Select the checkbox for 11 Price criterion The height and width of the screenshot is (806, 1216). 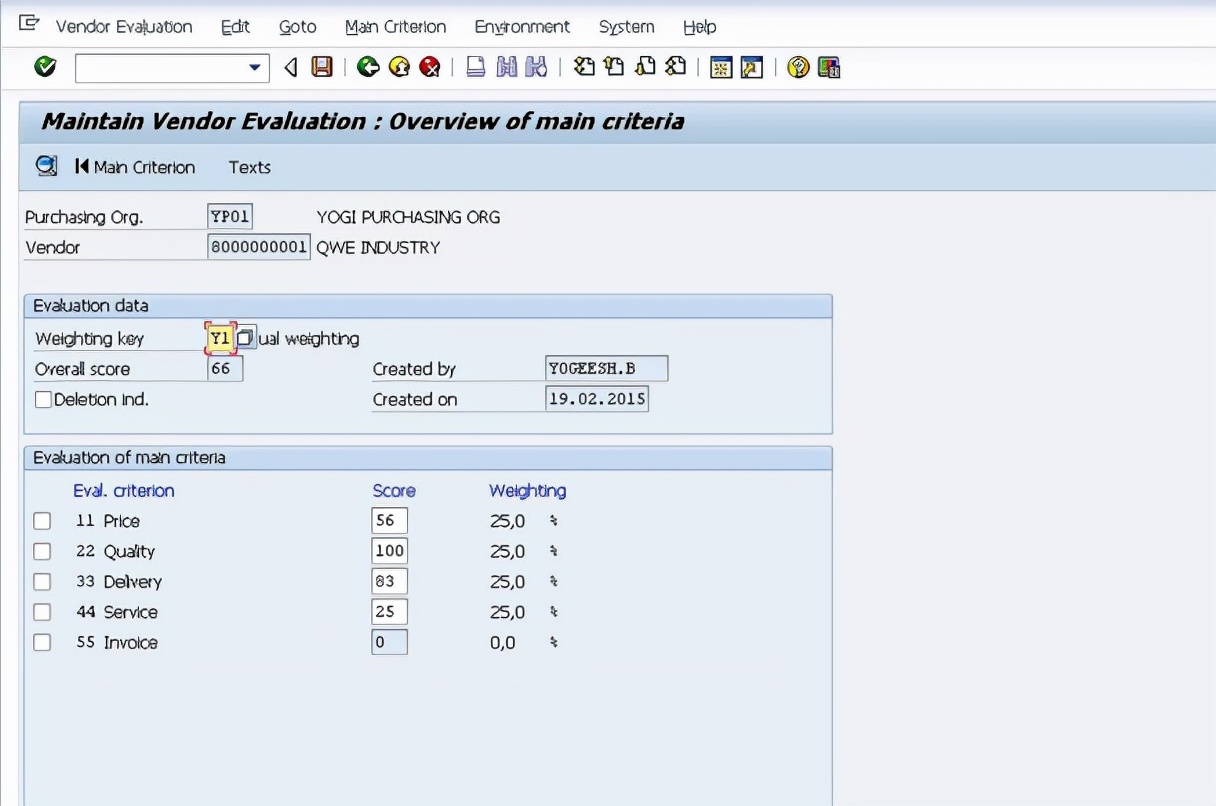42,521
